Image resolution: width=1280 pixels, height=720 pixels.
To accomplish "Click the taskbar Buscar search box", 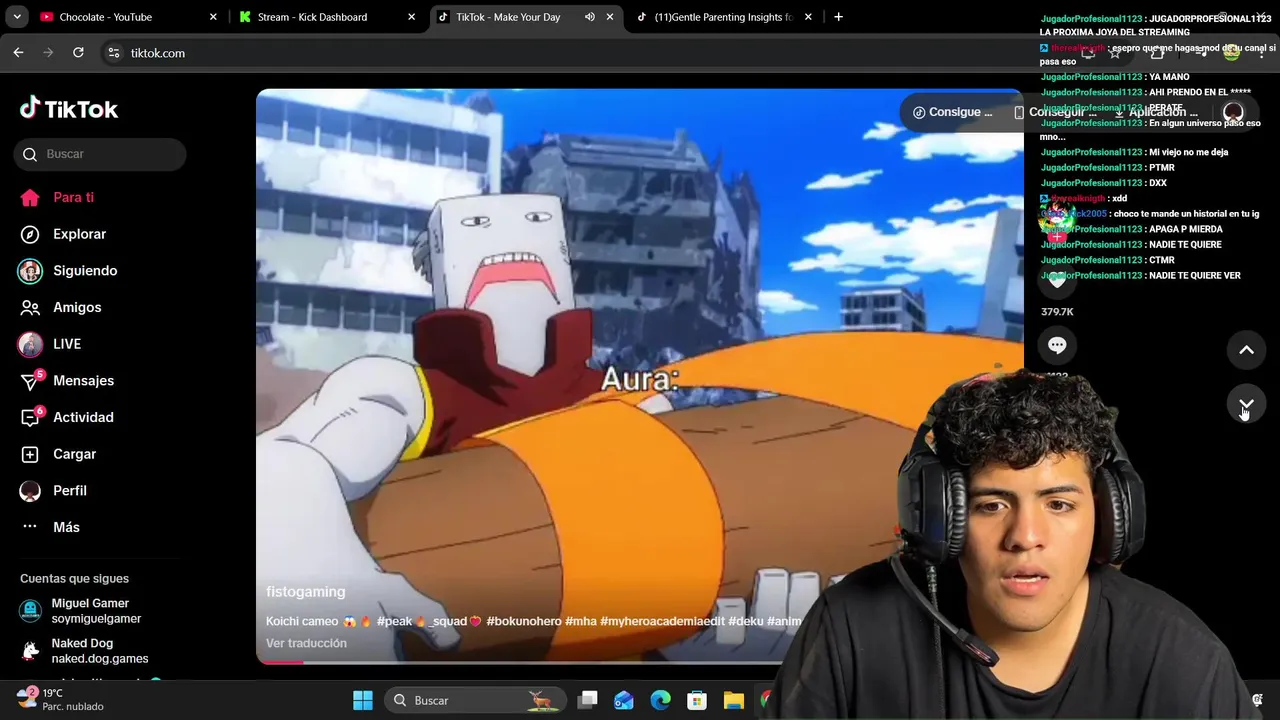I will point(475,700).
